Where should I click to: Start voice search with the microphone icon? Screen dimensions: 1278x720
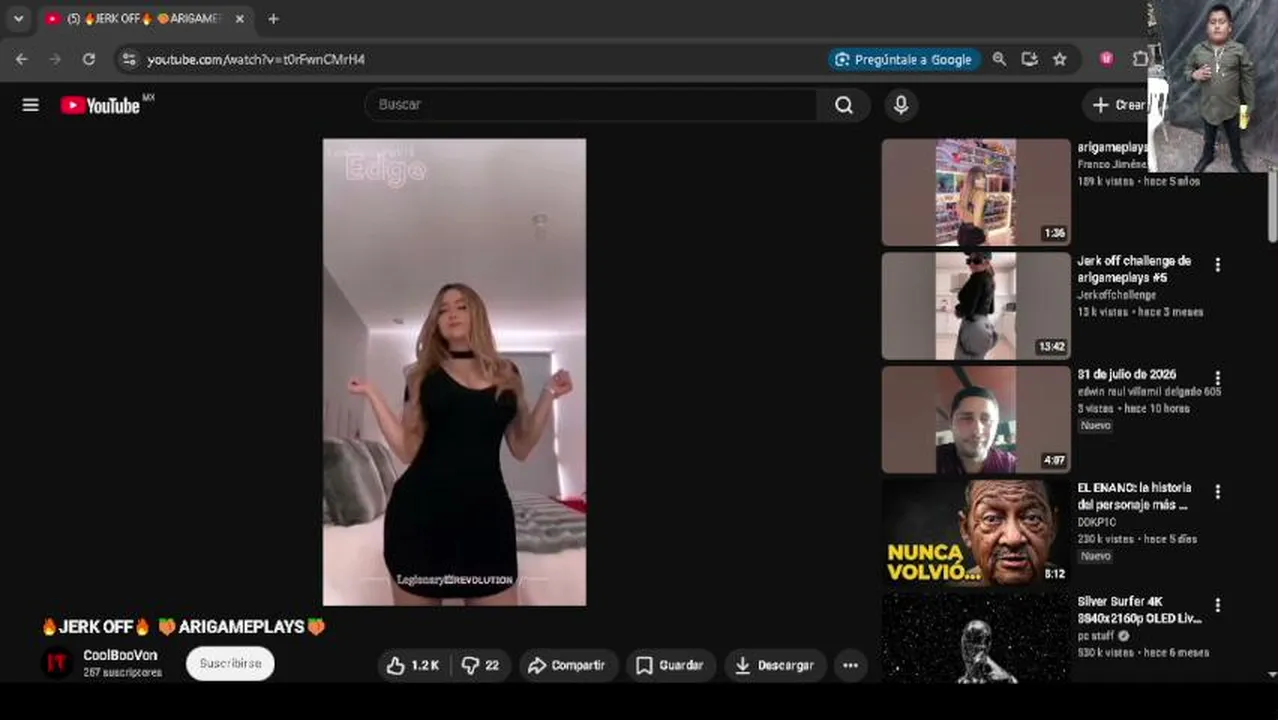pyautogui.click(x=901, y=105)
